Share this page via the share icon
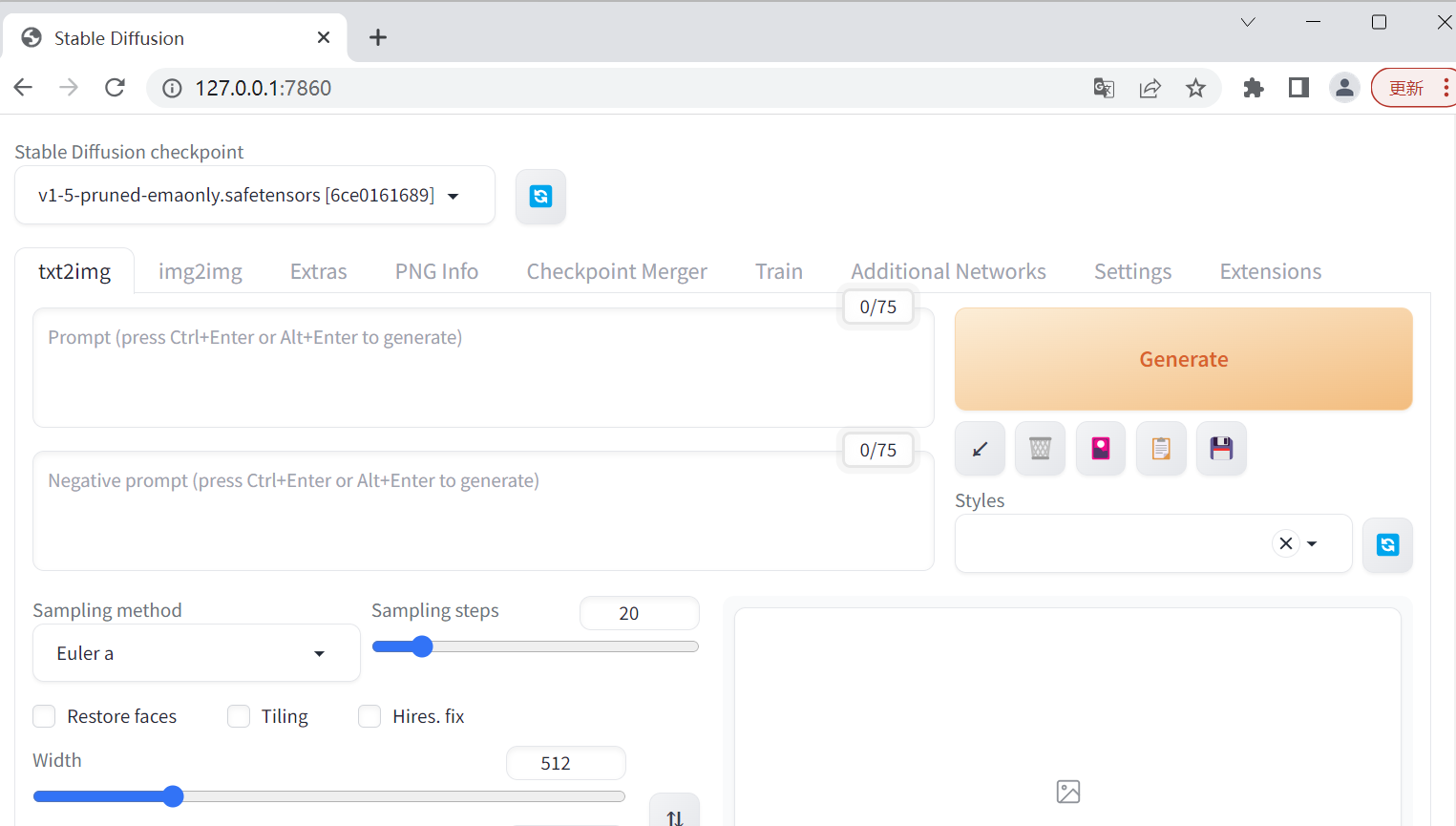The image size is (1456, 826). click(x=1150, y=88)
